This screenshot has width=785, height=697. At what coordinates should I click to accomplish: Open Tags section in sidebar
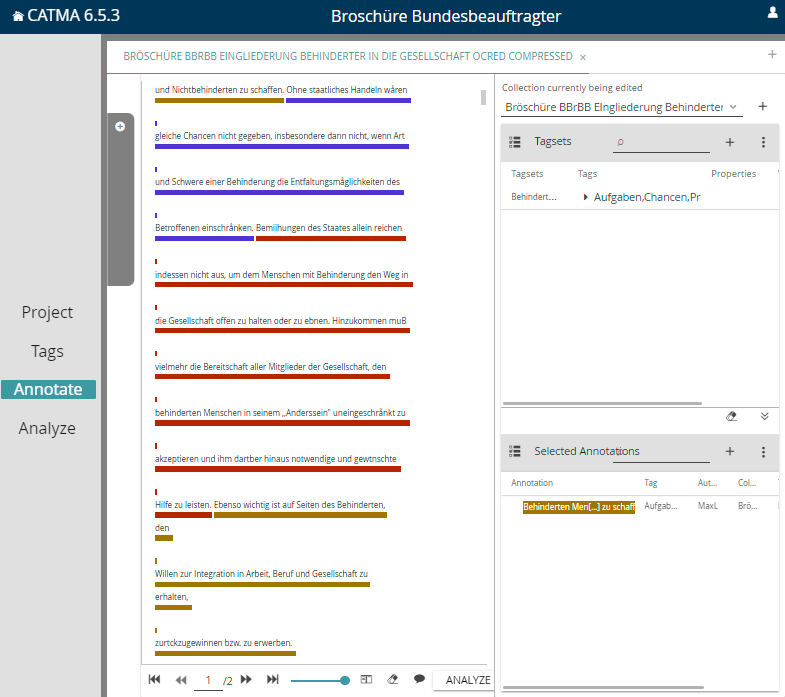(x=48, y=351)
